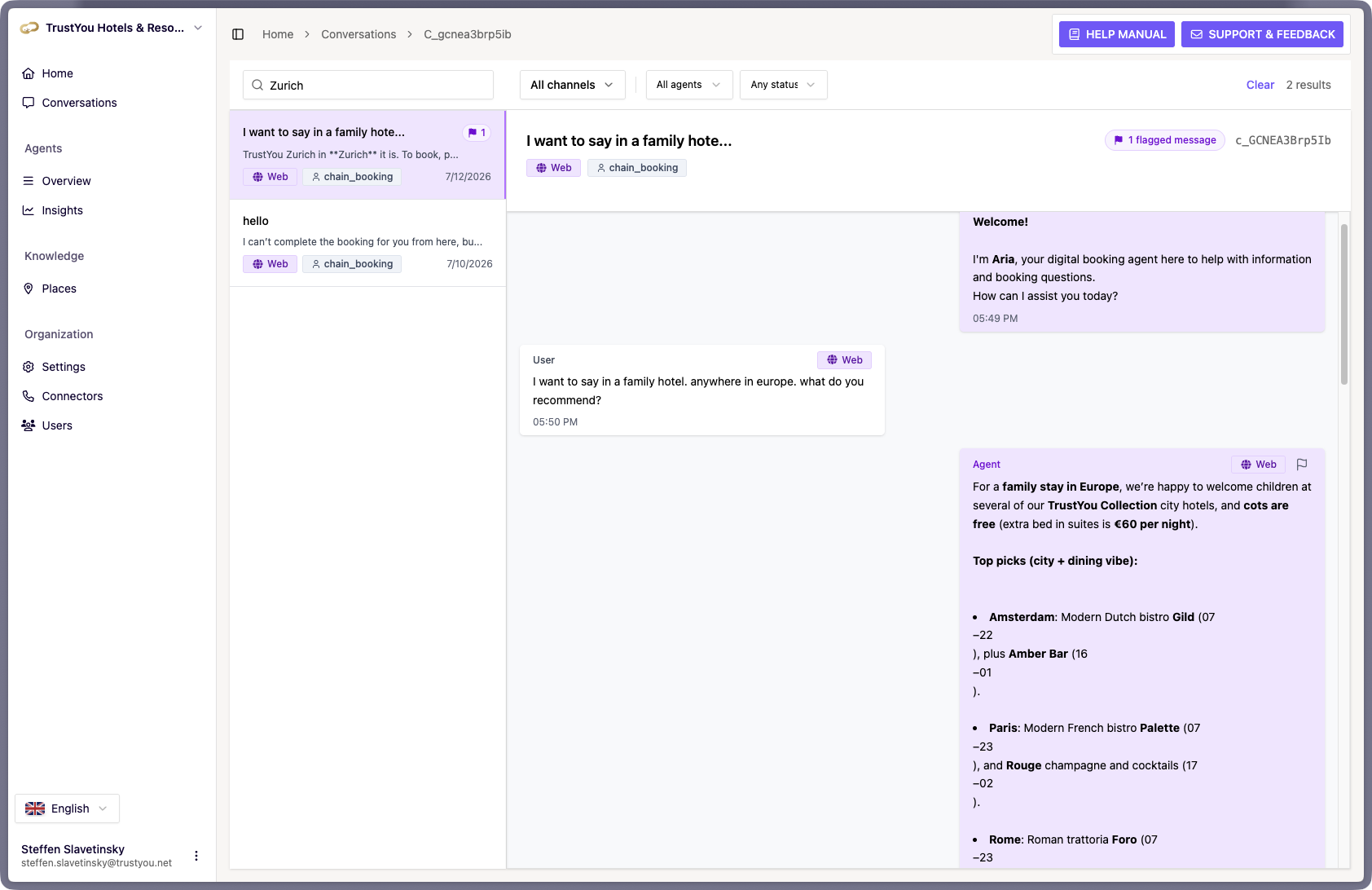Click chain_booking tag in hello conversation row

point(352,264)
